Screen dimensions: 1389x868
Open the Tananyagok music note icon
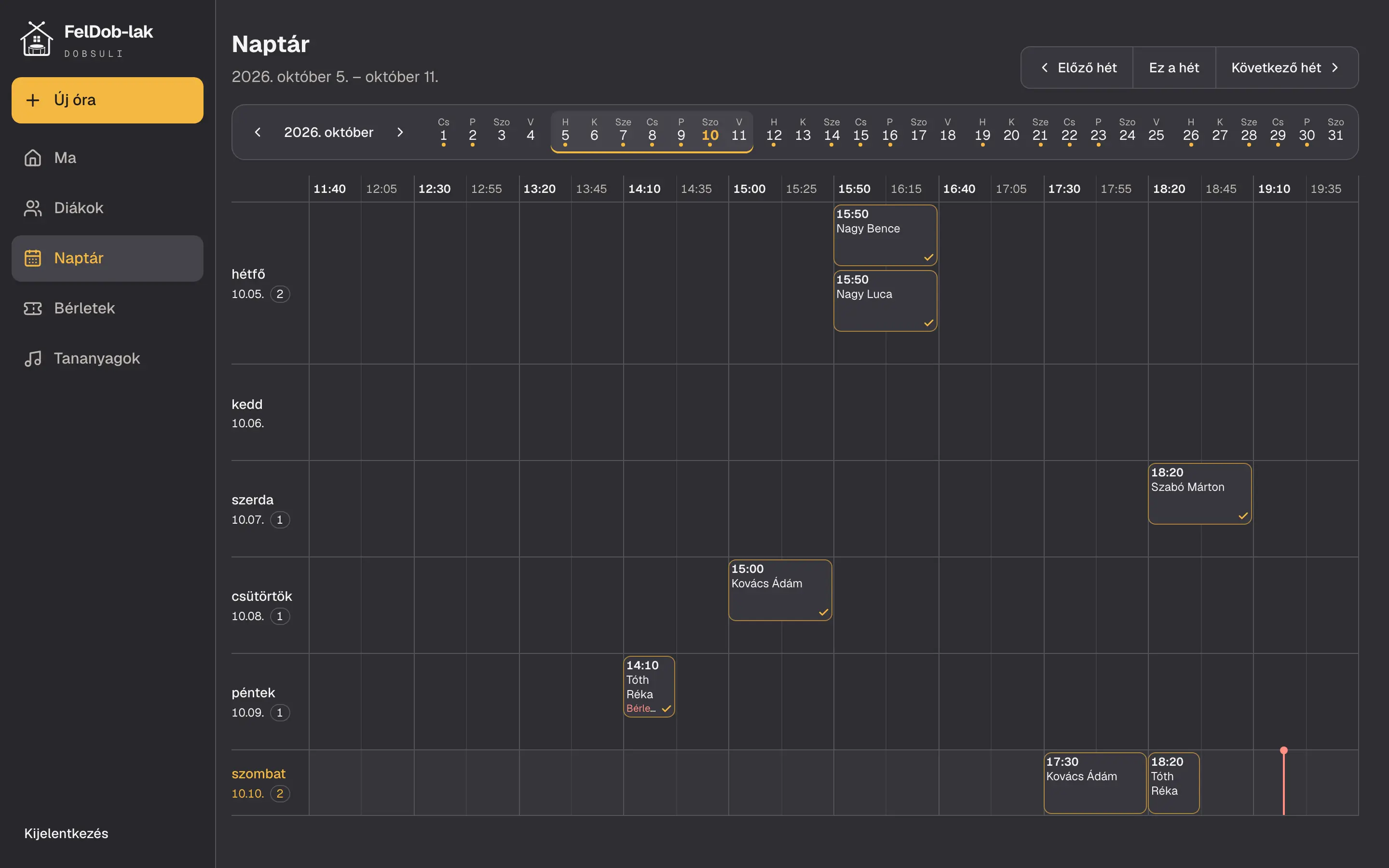(33, 358)
